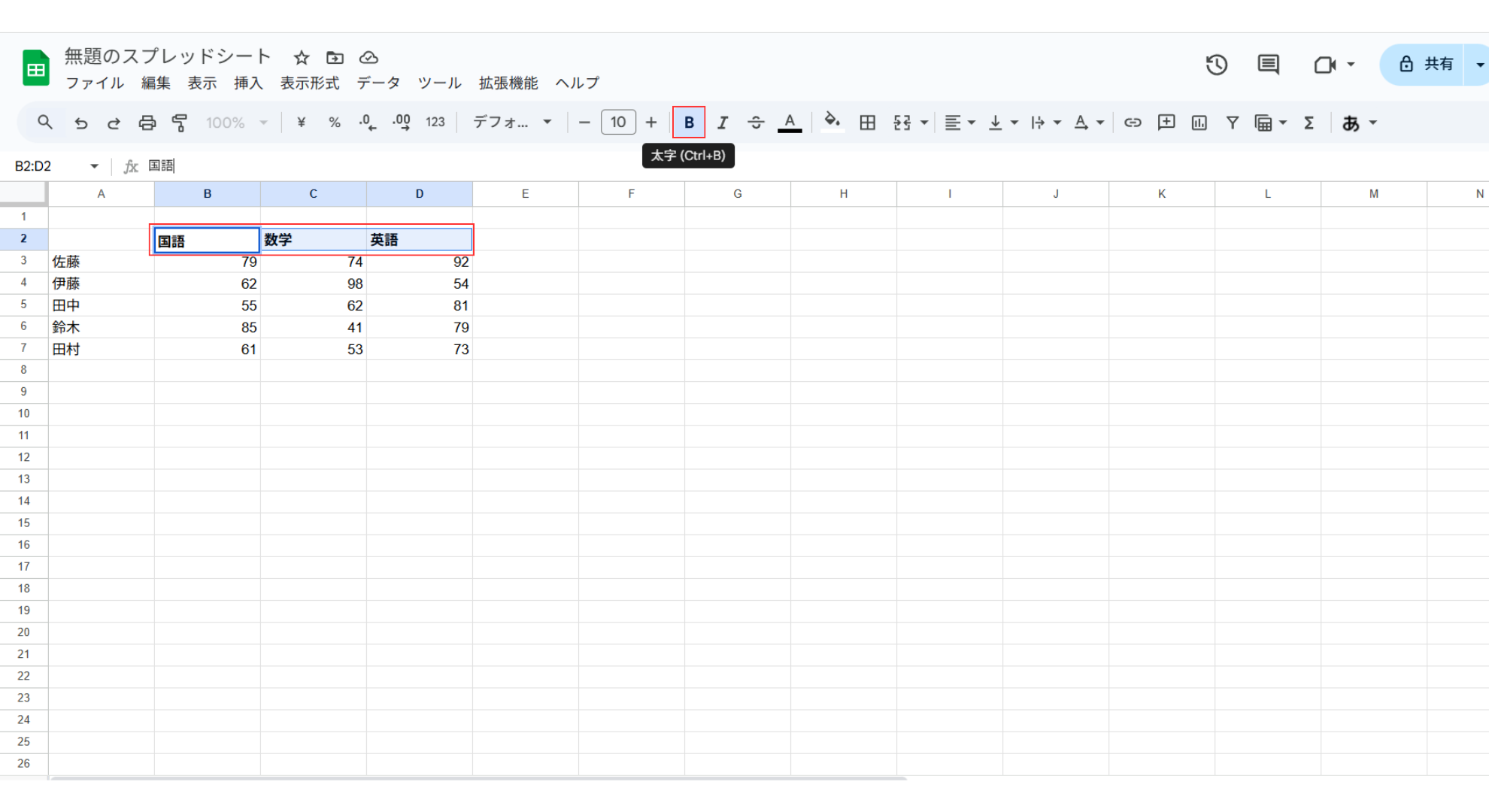This screenshot has height=812, width=1489.
Task: View cloud save status icon
Action: tap(368, 58)
